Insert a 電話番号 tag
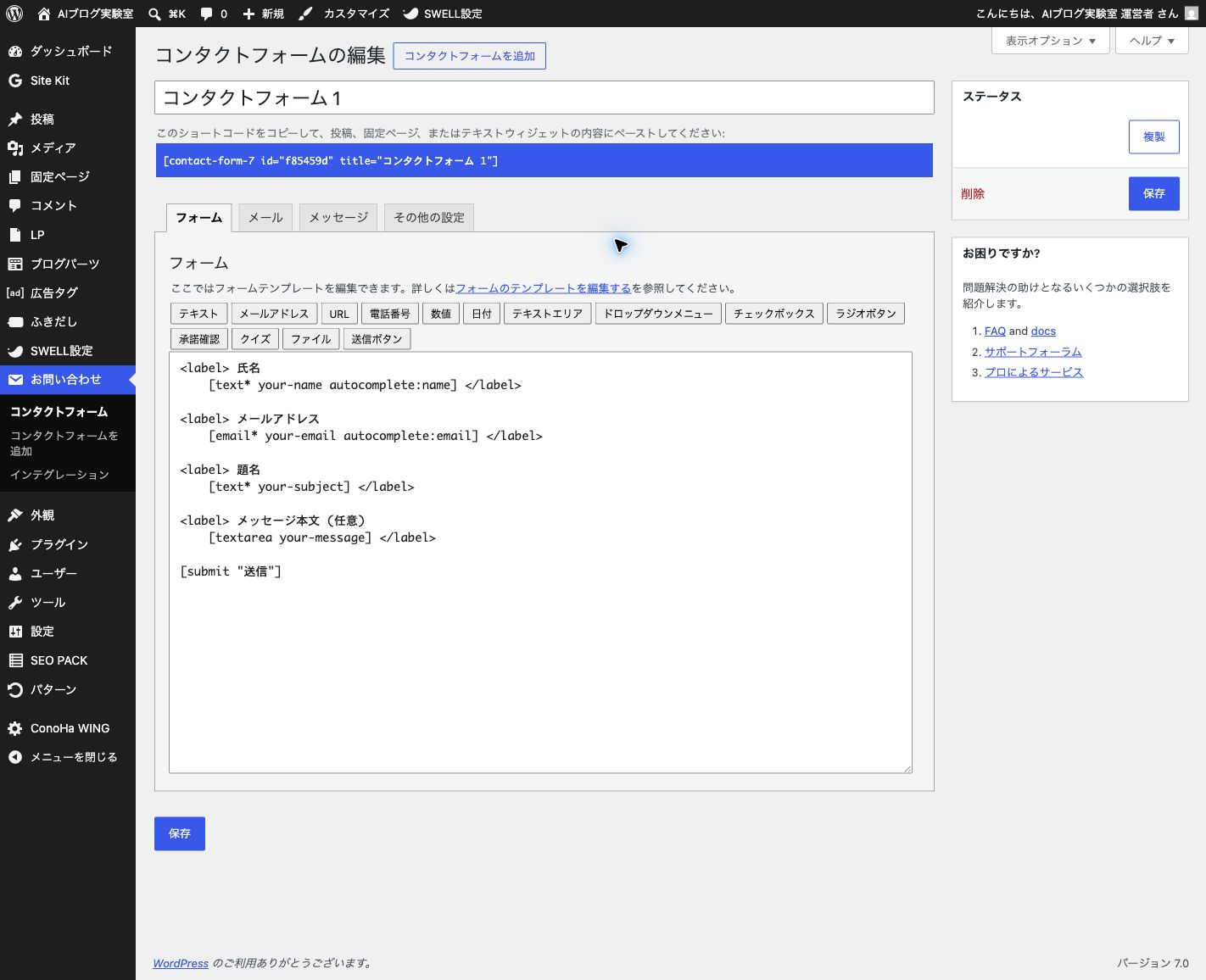The width and height of the screenshot is (1206, 980). point(390,314)
